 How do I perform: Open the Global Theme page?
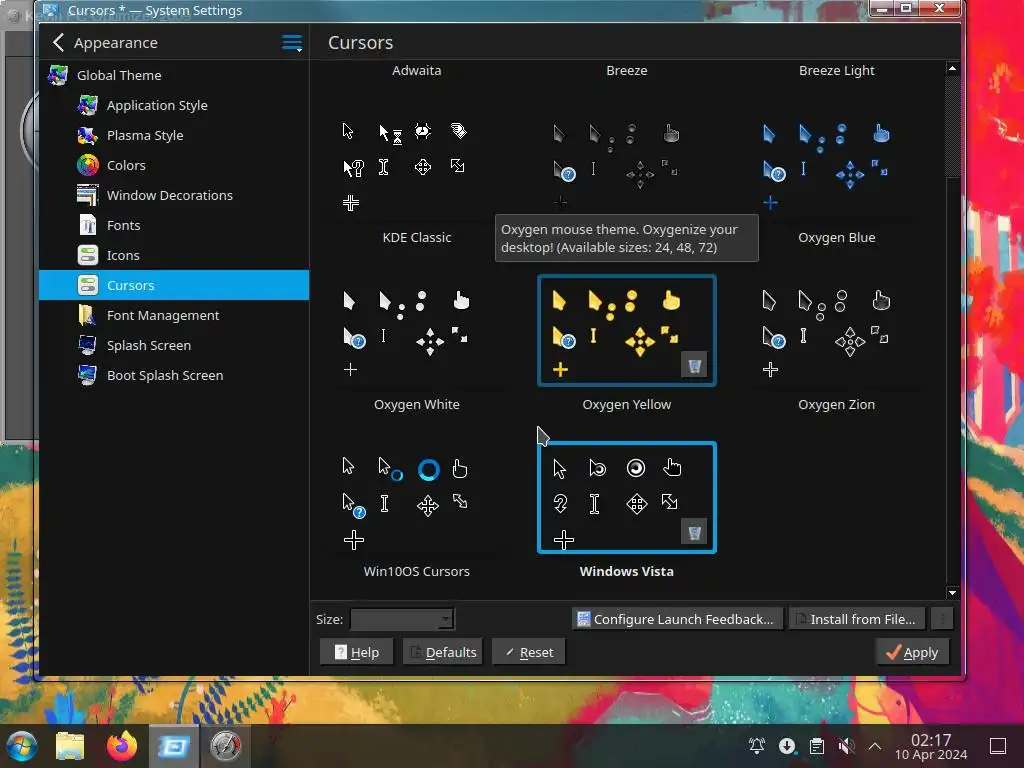tap(174, 75)
